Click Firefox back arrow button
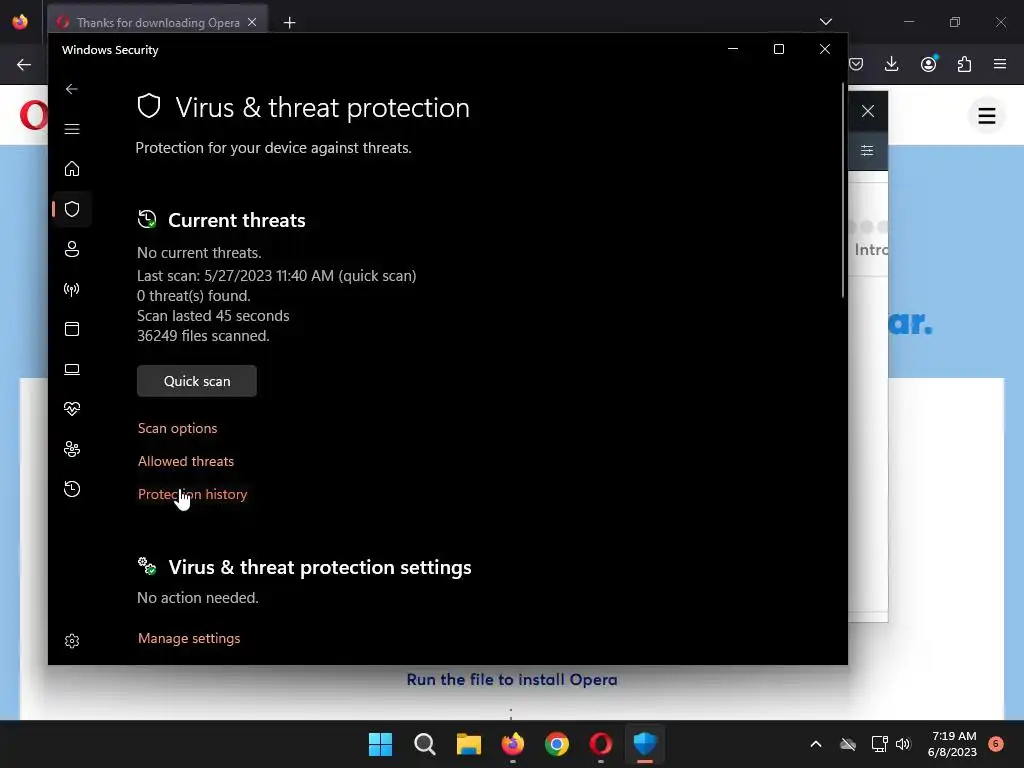The height and width of the screenshot is (768, 1024). (24, 65)
